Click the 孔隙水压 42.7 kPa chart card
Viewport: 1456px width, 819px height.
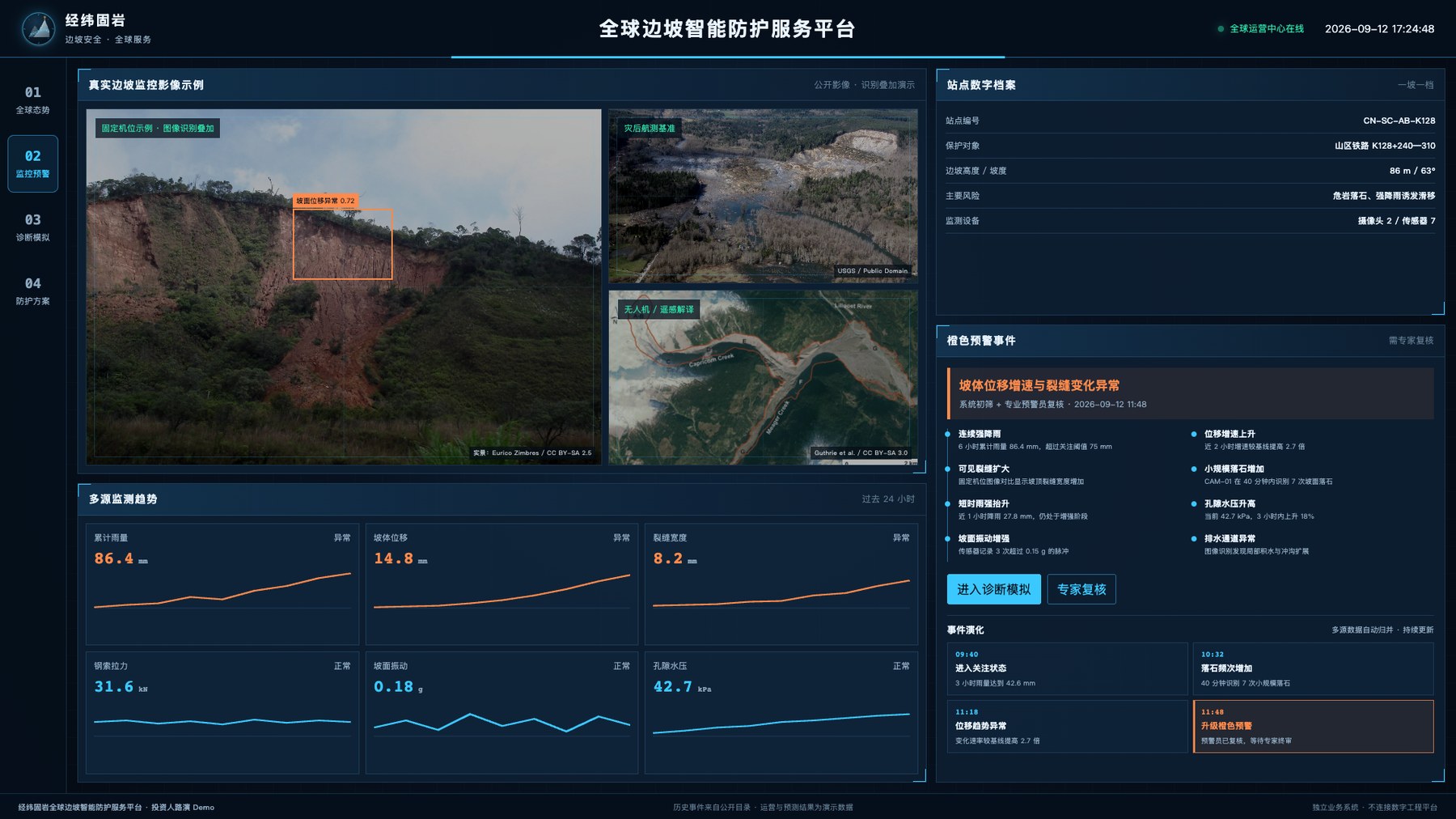click(781, 713)
